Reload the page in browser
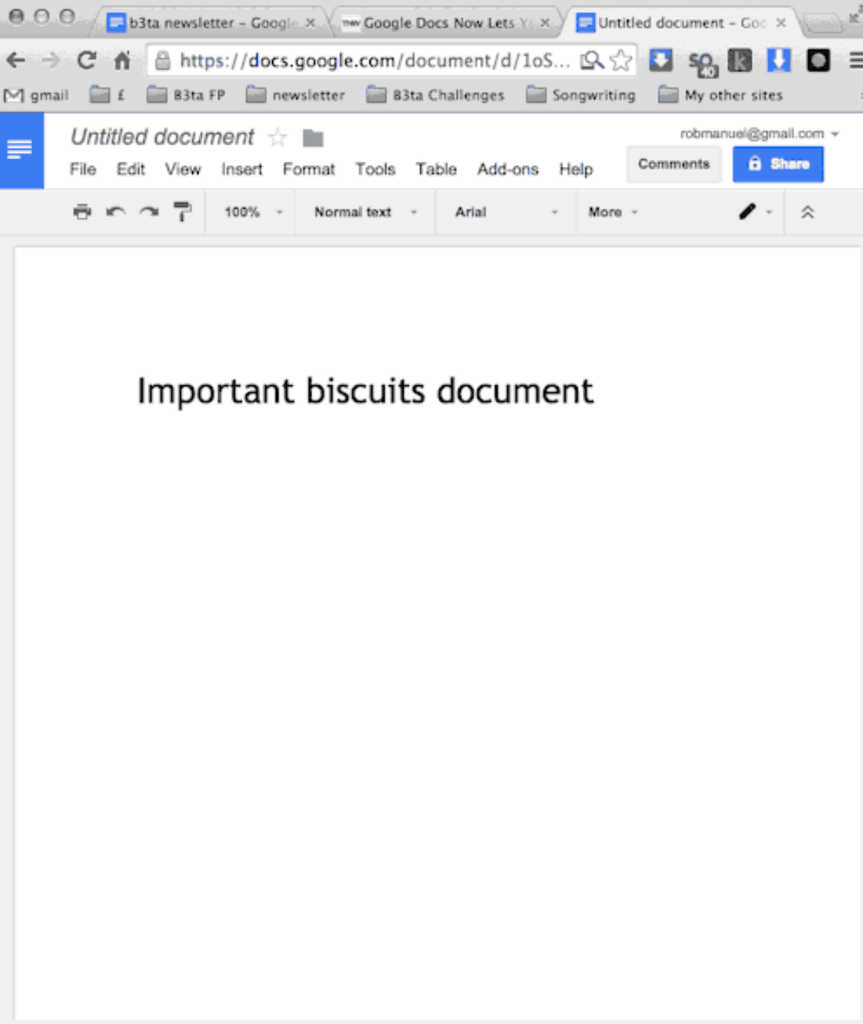The height and width of the screenshot is (1024, 863). click(87, 61)
